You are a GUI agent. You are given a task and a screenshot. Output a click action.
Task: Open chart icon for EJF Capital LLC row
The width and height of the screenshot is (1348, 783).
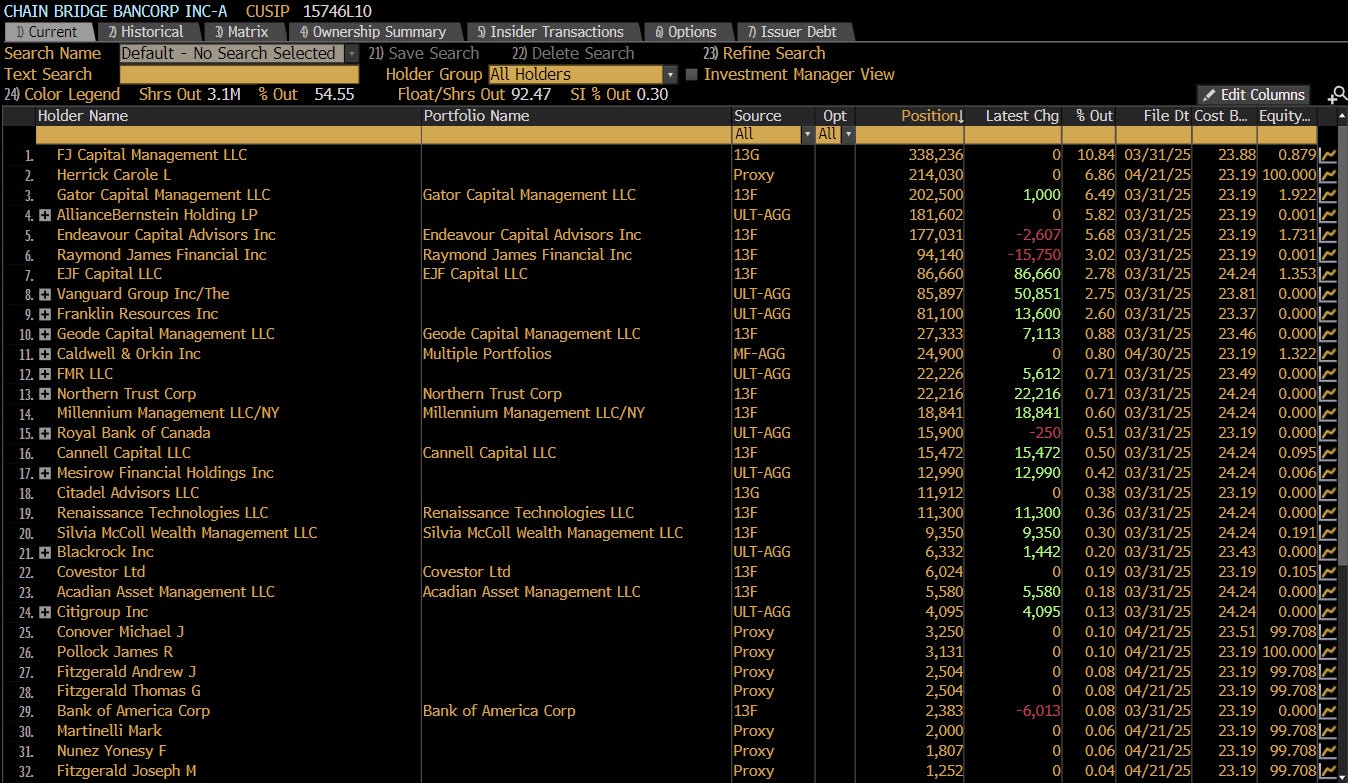click(1328, 274)
